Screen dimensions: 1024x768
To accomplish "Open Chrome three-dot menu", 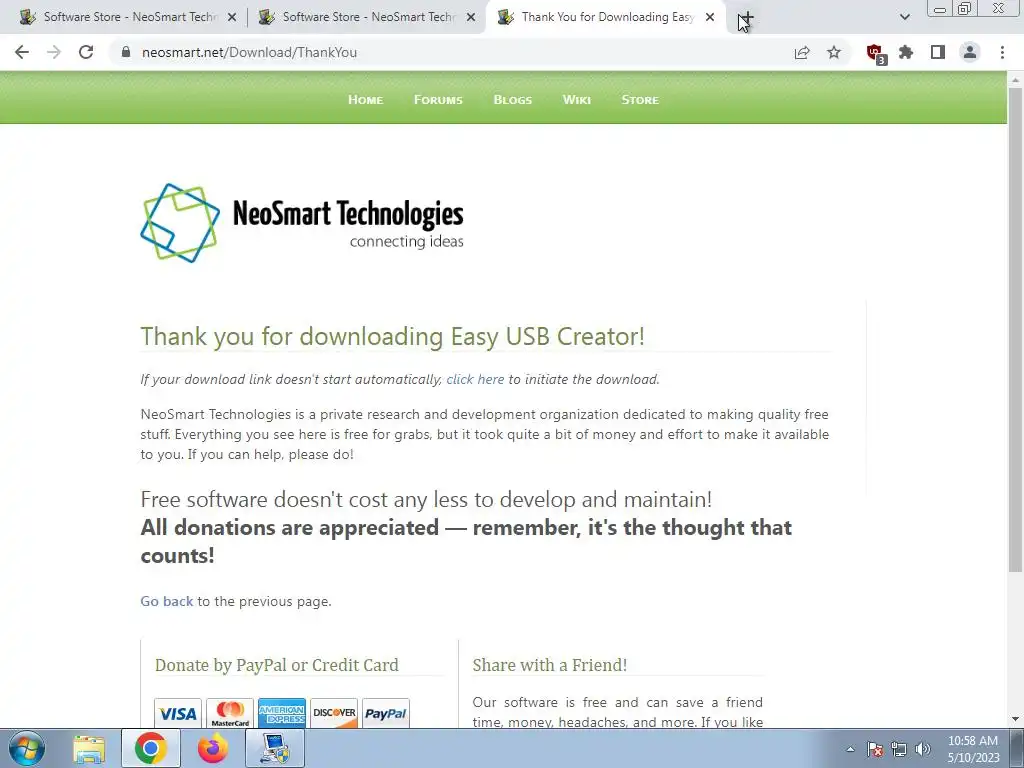I will tap(1002, 52).
